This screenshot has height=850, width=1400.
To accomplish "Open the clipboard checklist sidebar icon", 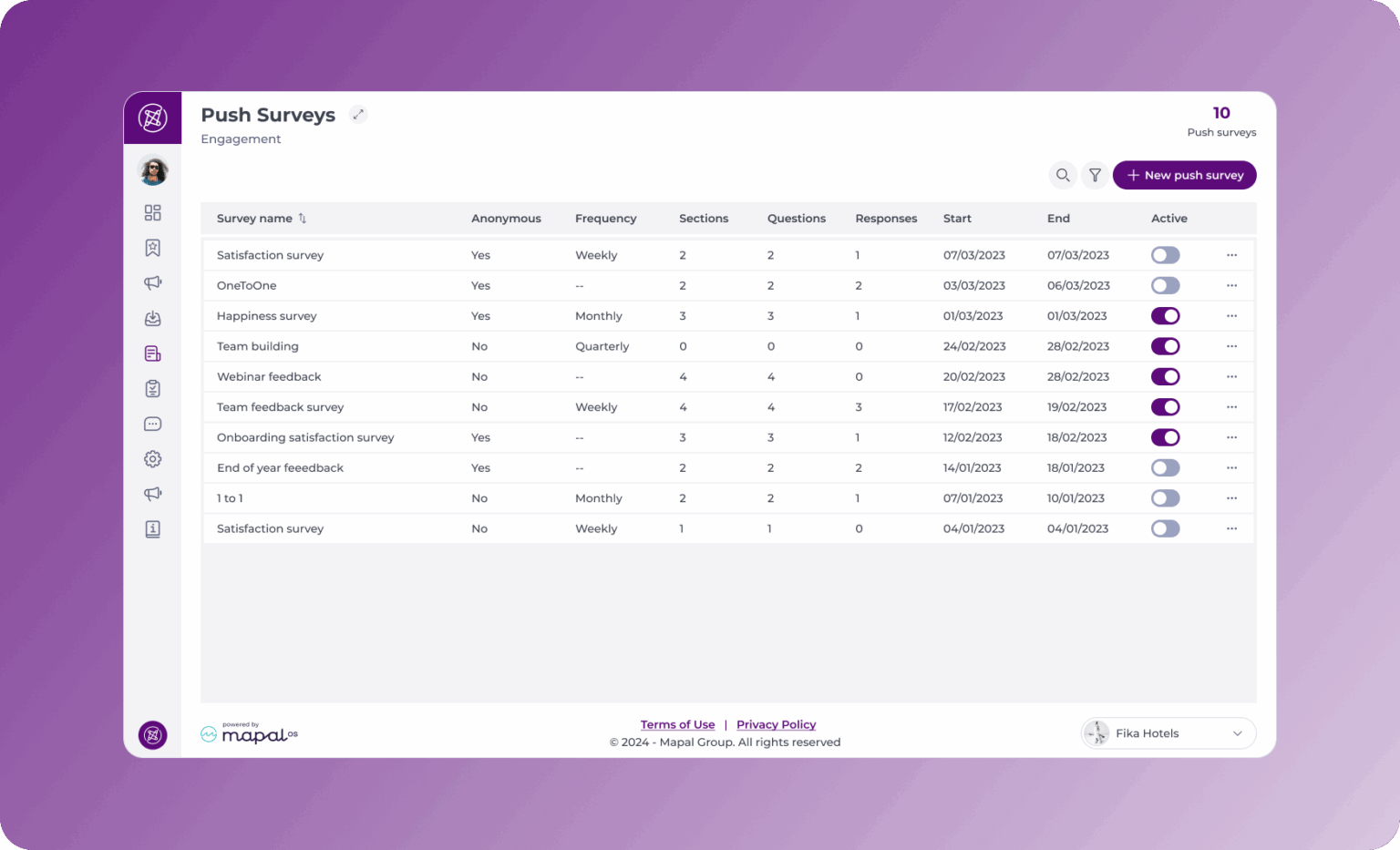I will pos(153,388).
